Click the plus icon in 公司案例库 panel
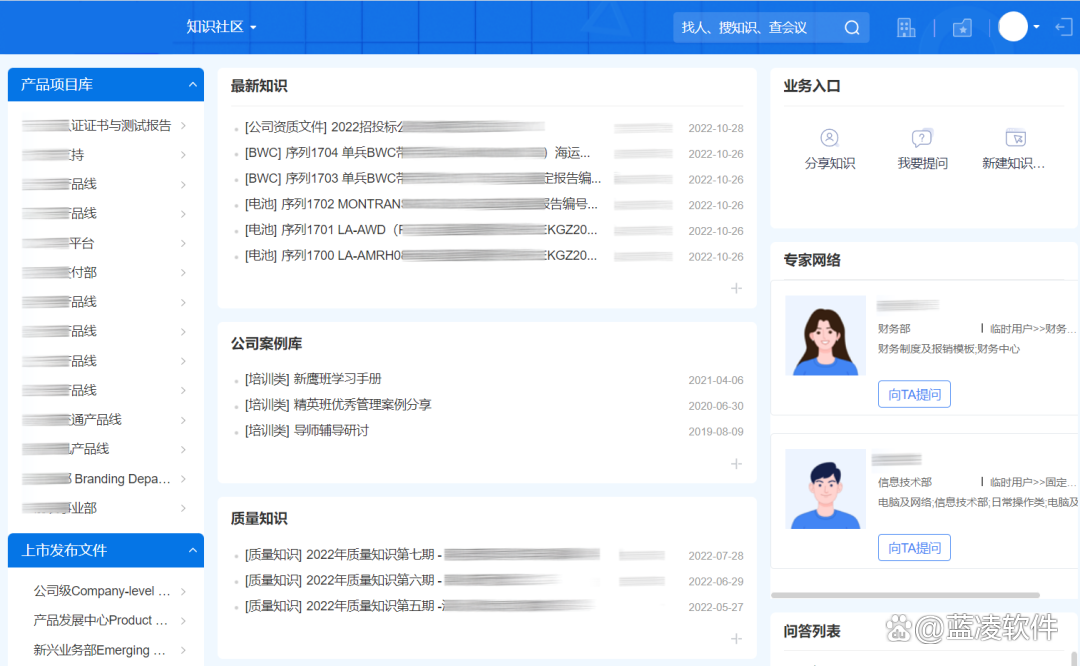The width and height of the screenshot is (1080, 666). click(x=737, y=464)
